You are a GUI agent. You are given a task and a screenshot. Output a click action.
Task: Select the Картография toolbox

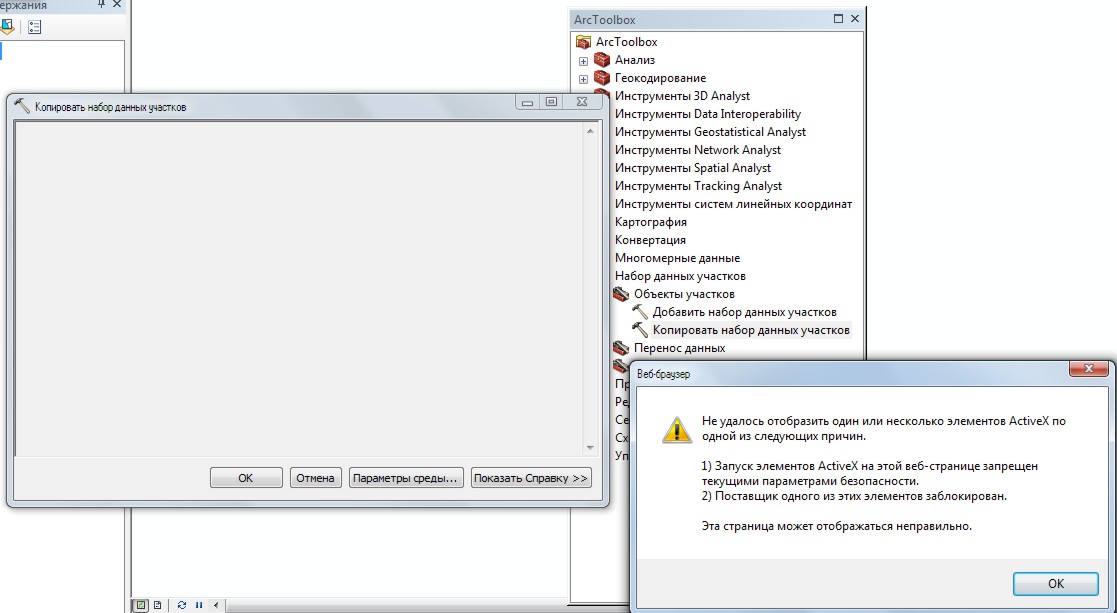point(650,222)
